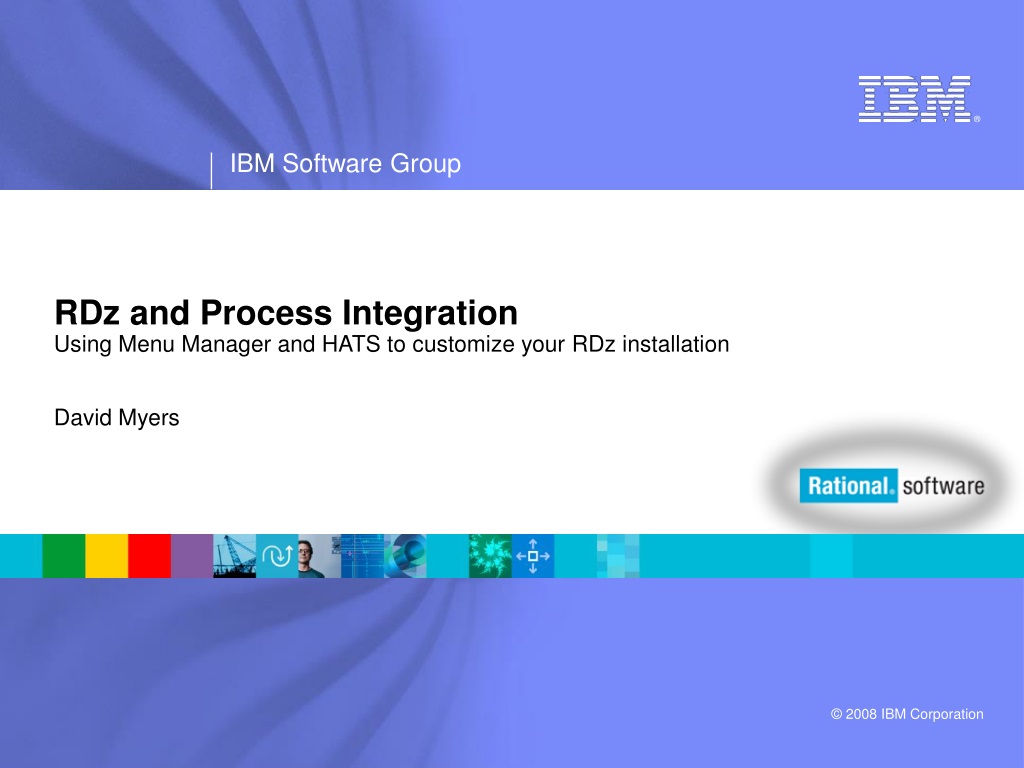Click the blue swirl image tile
The height and width of the screenshot is (768, 1024).
405,556
